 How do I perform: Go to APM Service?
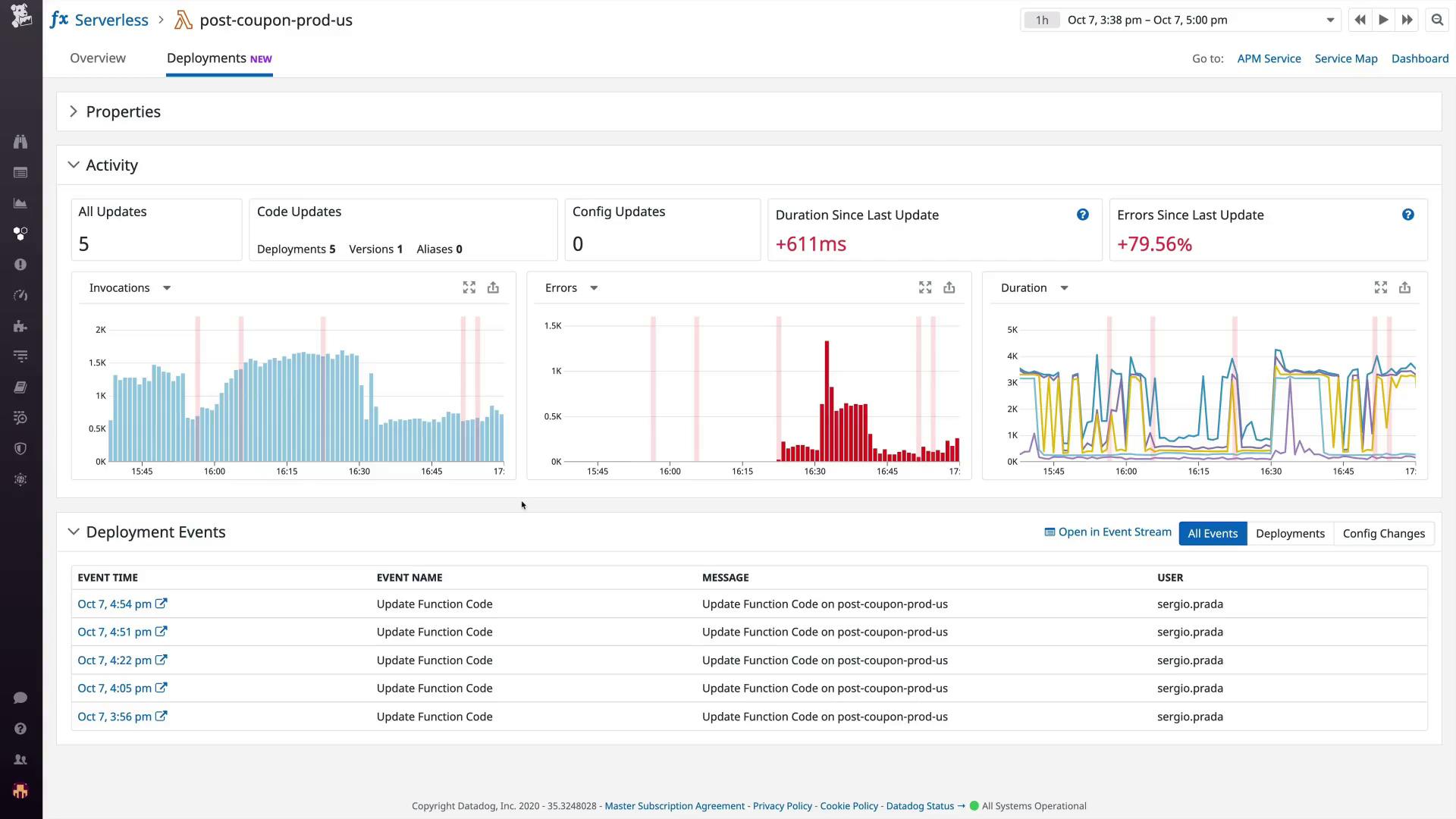1269,58
